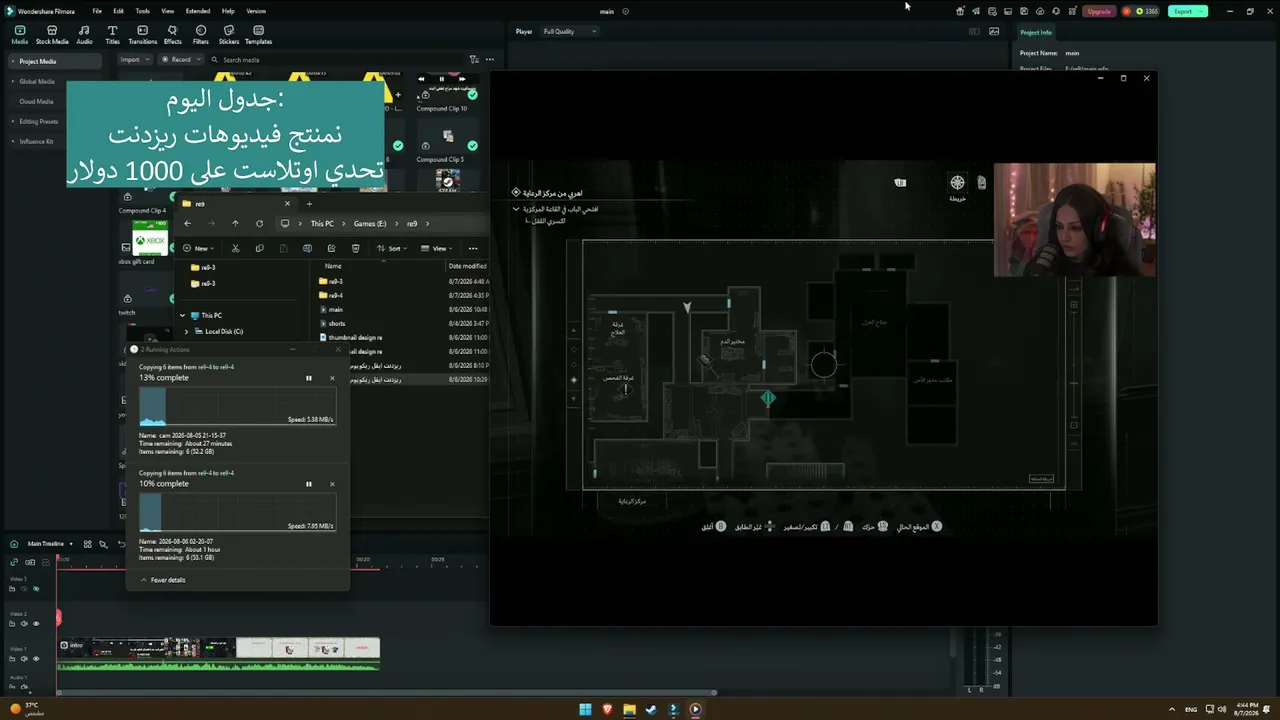The image size is (1280, 720).
Task: Go up one folder in File Explorer
Action: 235,224
